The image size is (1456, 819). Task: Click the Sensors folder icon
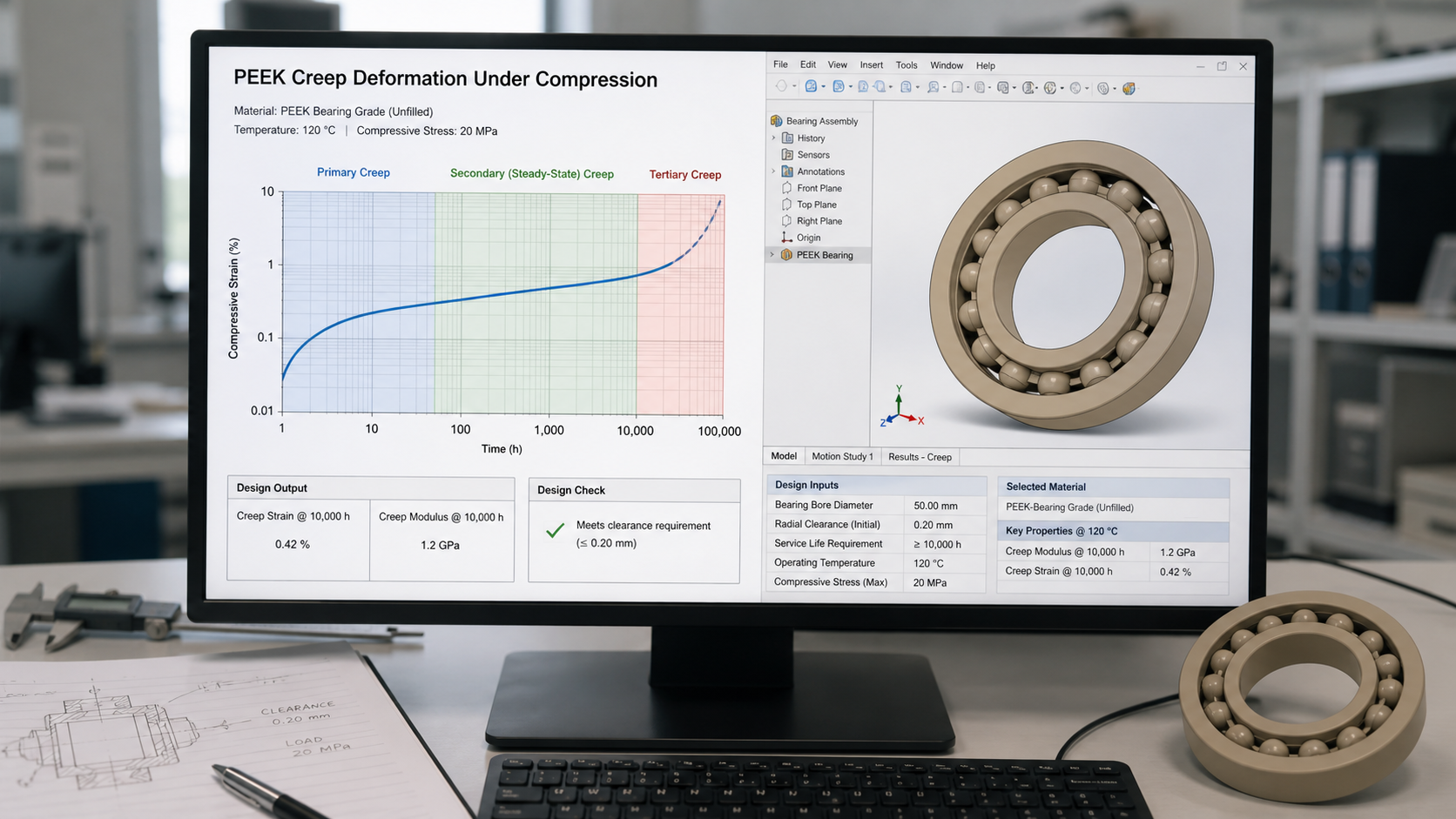(x=787, y=154)
